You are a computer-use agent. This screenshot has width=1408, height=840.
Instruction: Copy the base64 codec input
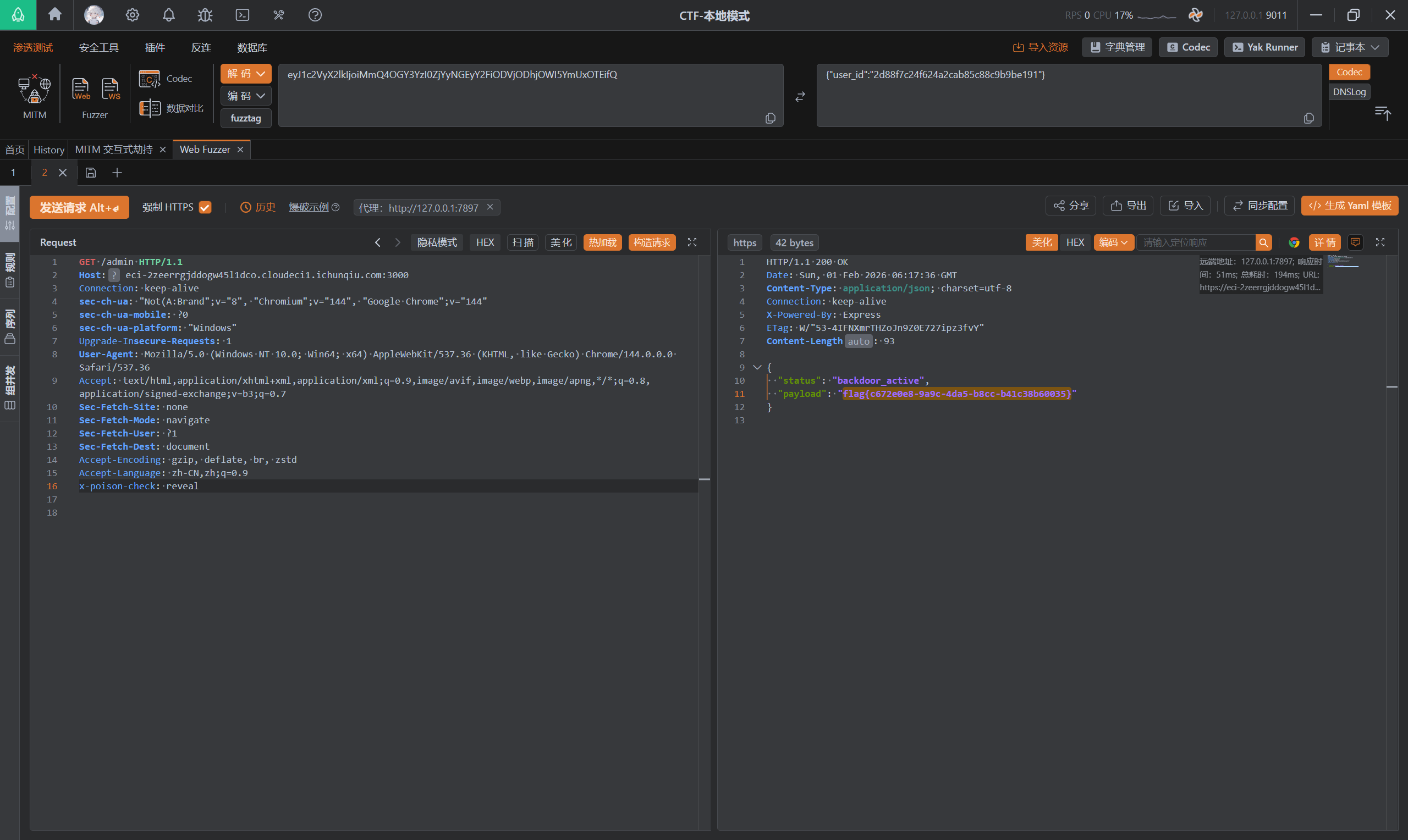click(x=770, y=118)
